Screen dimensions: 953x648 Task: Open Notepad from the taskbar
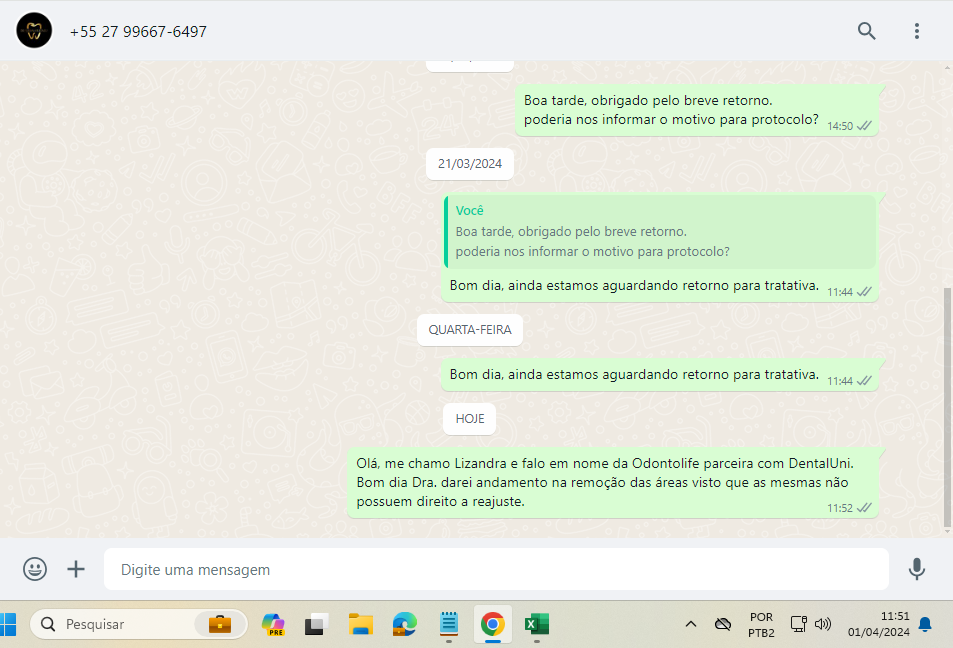449,624
